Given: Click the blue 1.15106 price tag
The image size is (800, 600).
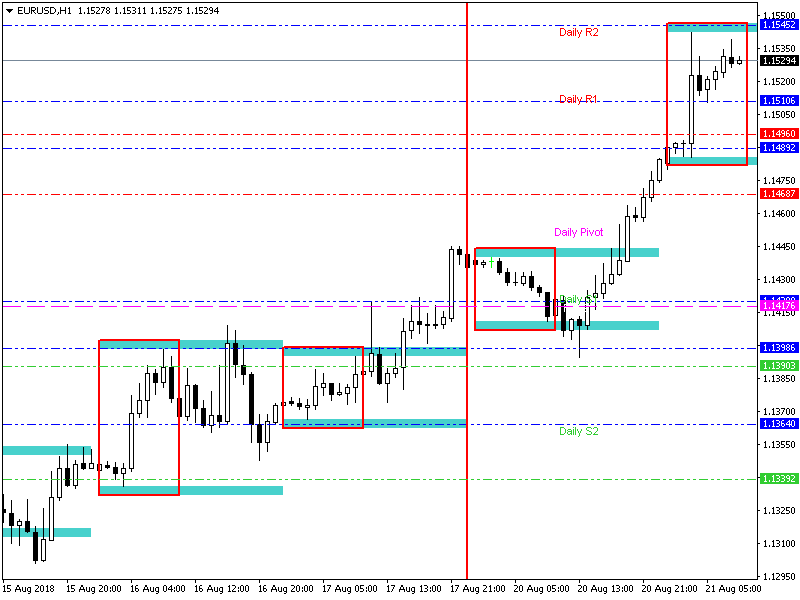Looking at the screenshot, I should (x=779, y=101).
